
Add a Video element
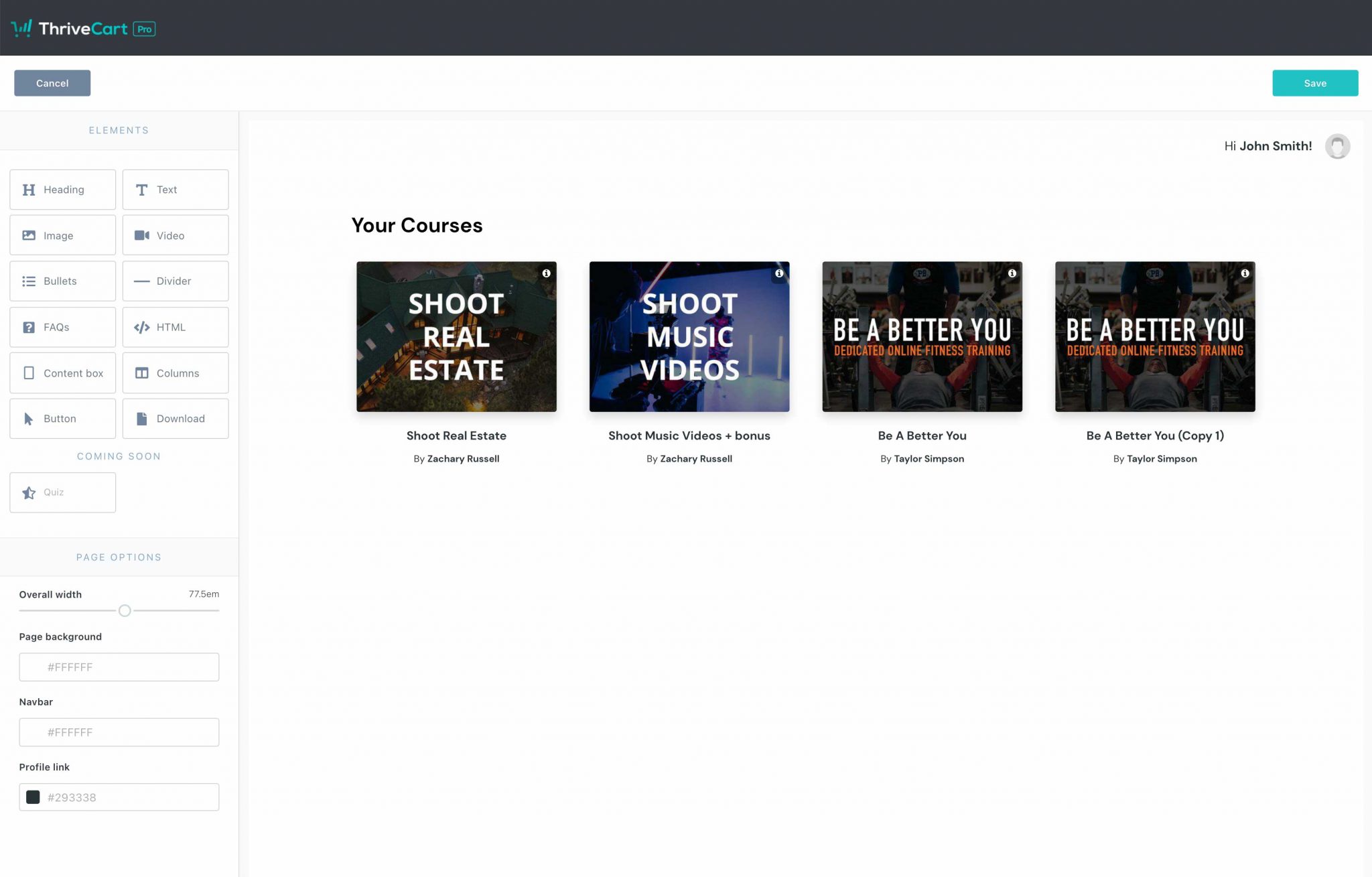click(x=175, y=235)
